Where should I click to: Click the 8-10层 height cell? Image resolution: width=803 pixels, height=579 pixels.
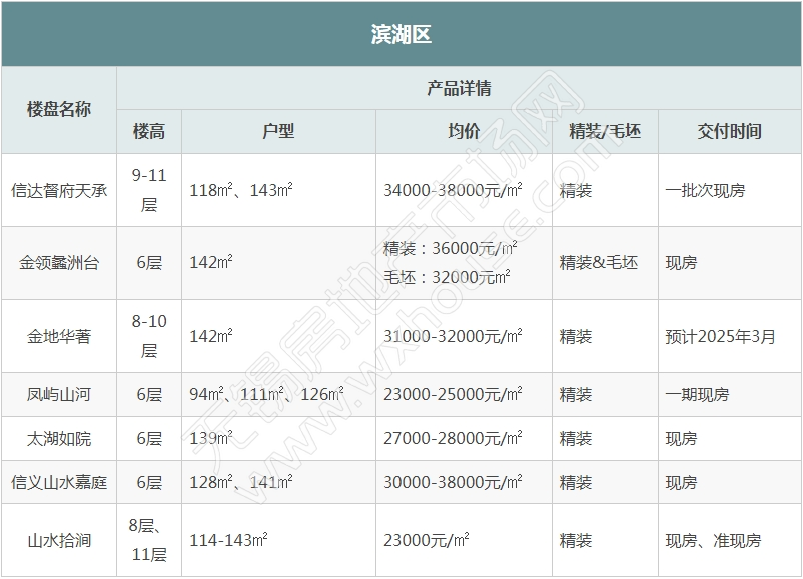coord(149,336)
